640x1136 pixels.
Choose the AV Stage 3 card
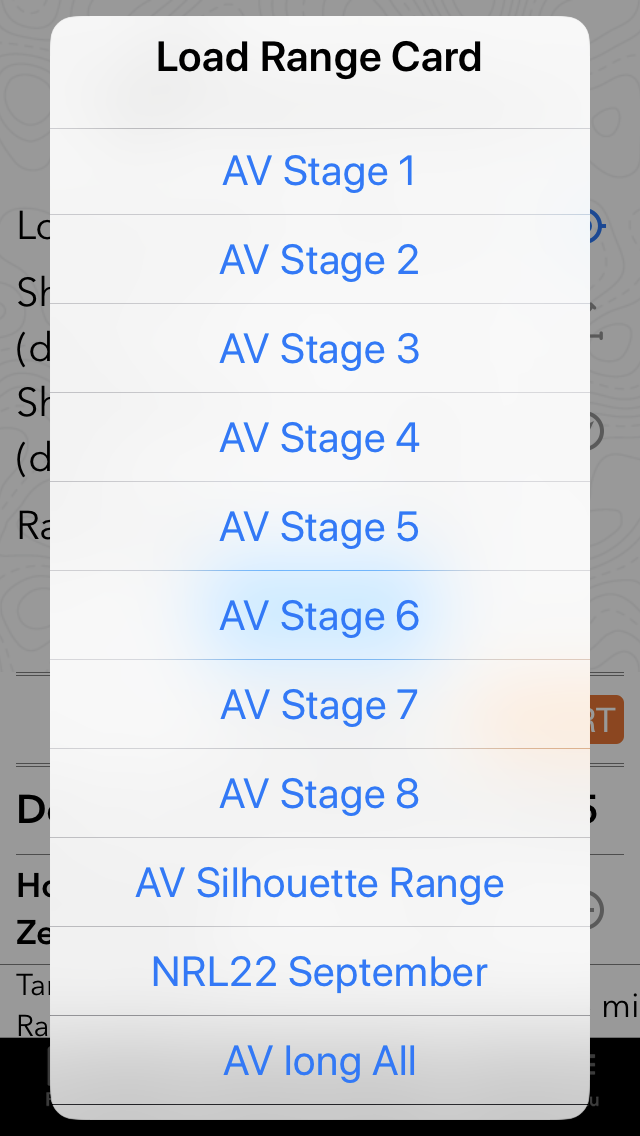coord(320,348)
